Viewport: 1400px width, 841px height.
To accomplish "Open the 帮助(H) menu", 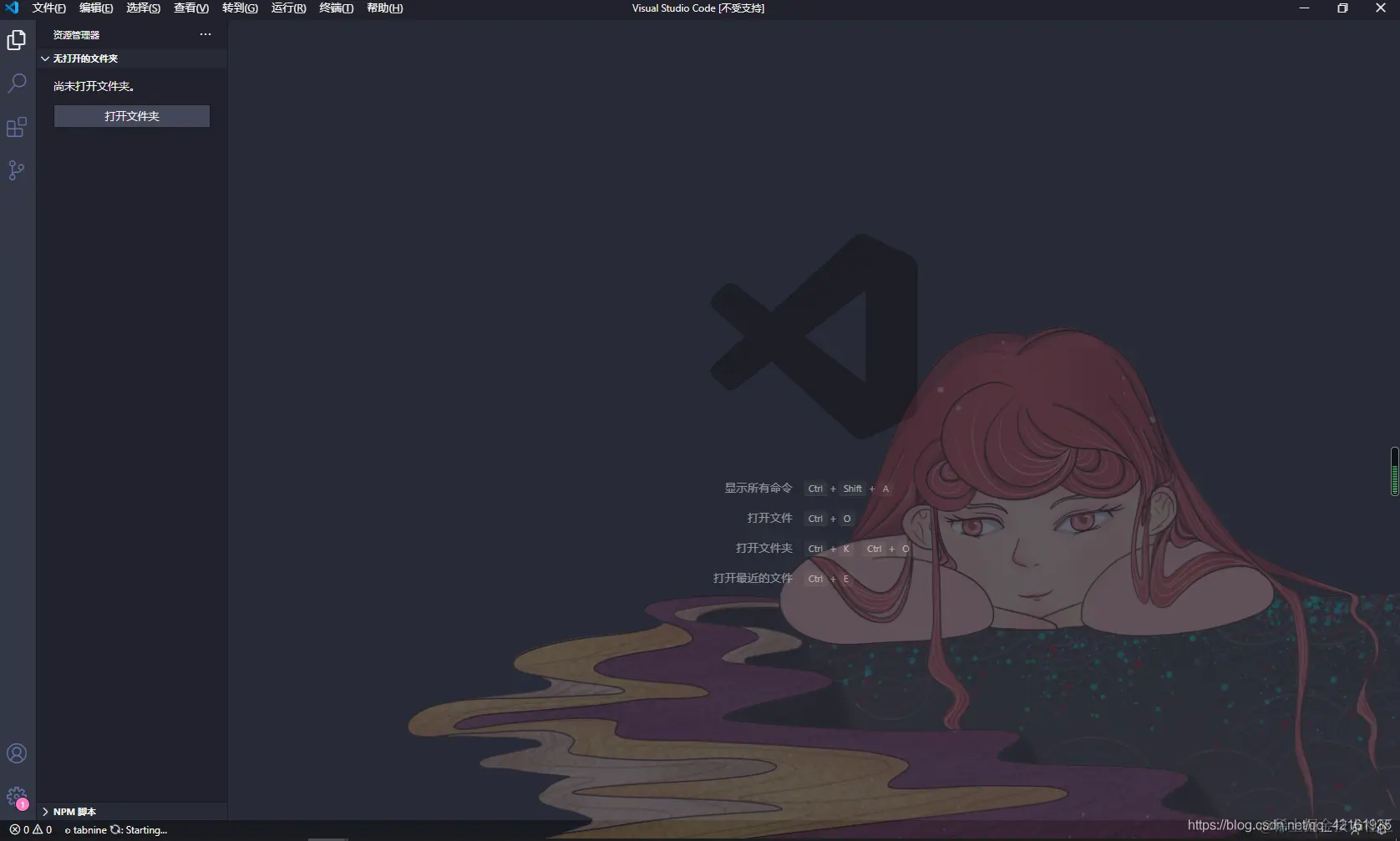I will 383,8.
